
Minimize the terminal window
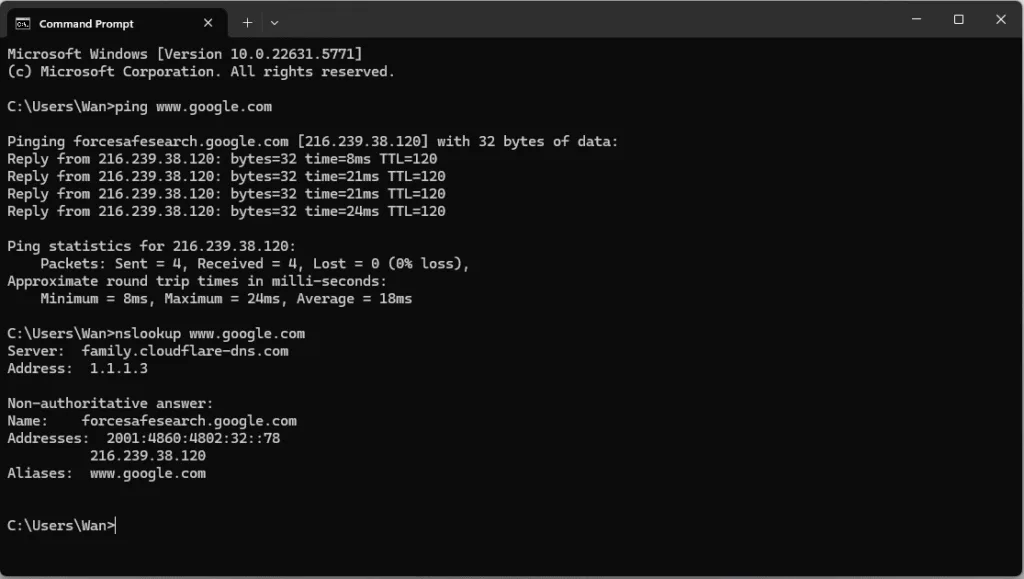click(915, 19)
